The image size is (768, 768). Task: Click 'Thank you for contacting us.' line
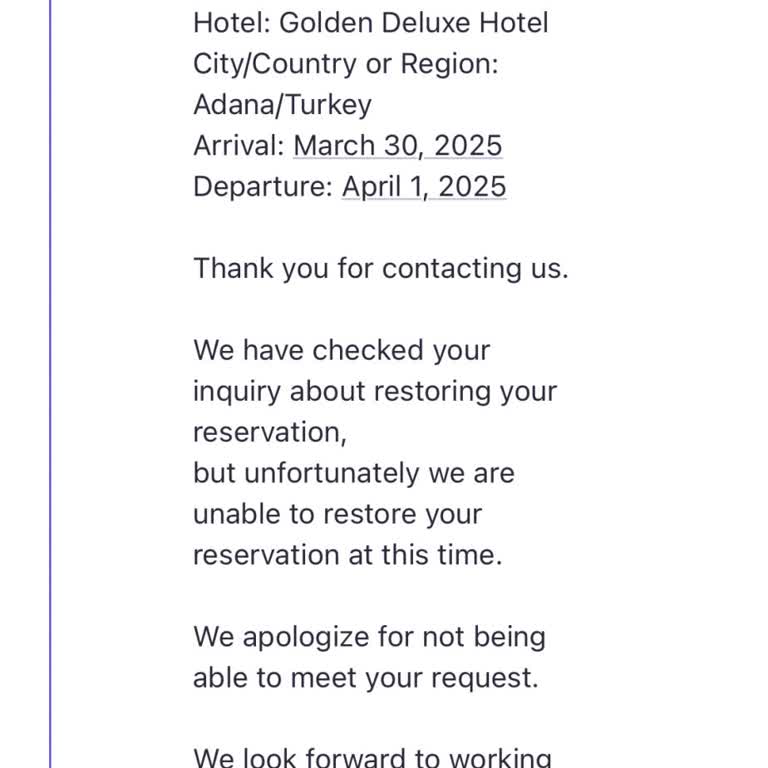pos(380,269)
